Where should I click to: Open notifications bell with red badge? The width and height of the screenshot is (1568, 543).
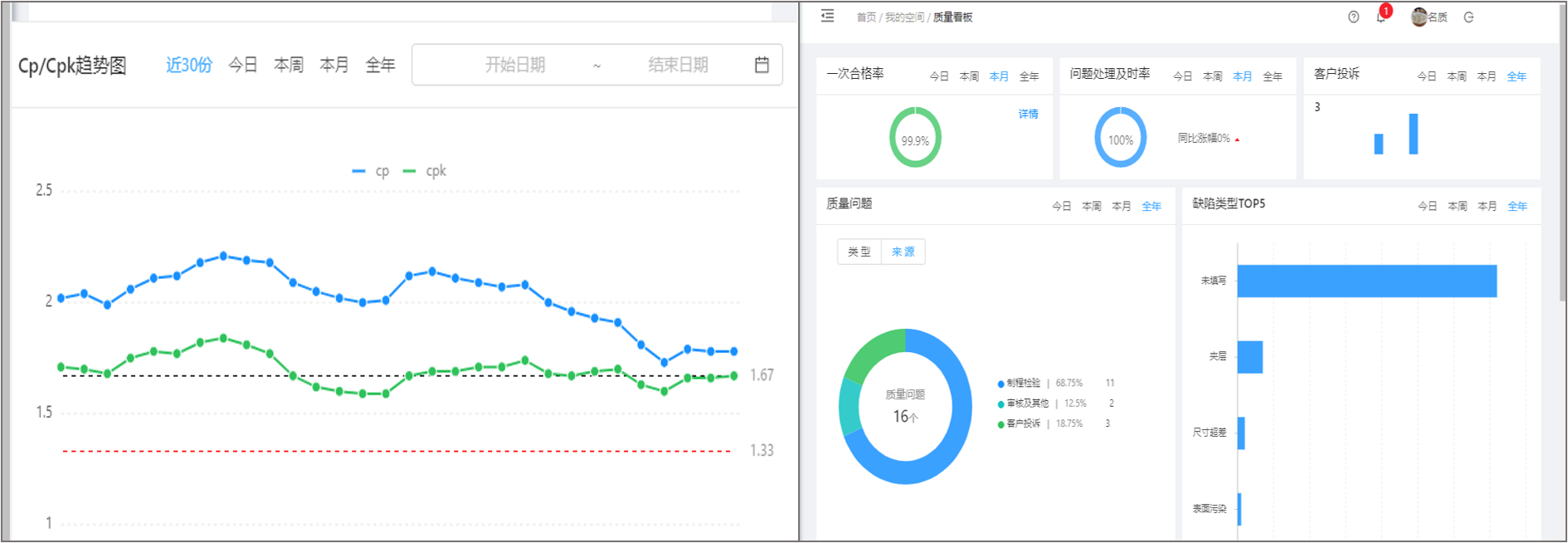(x=1381, y=17)
